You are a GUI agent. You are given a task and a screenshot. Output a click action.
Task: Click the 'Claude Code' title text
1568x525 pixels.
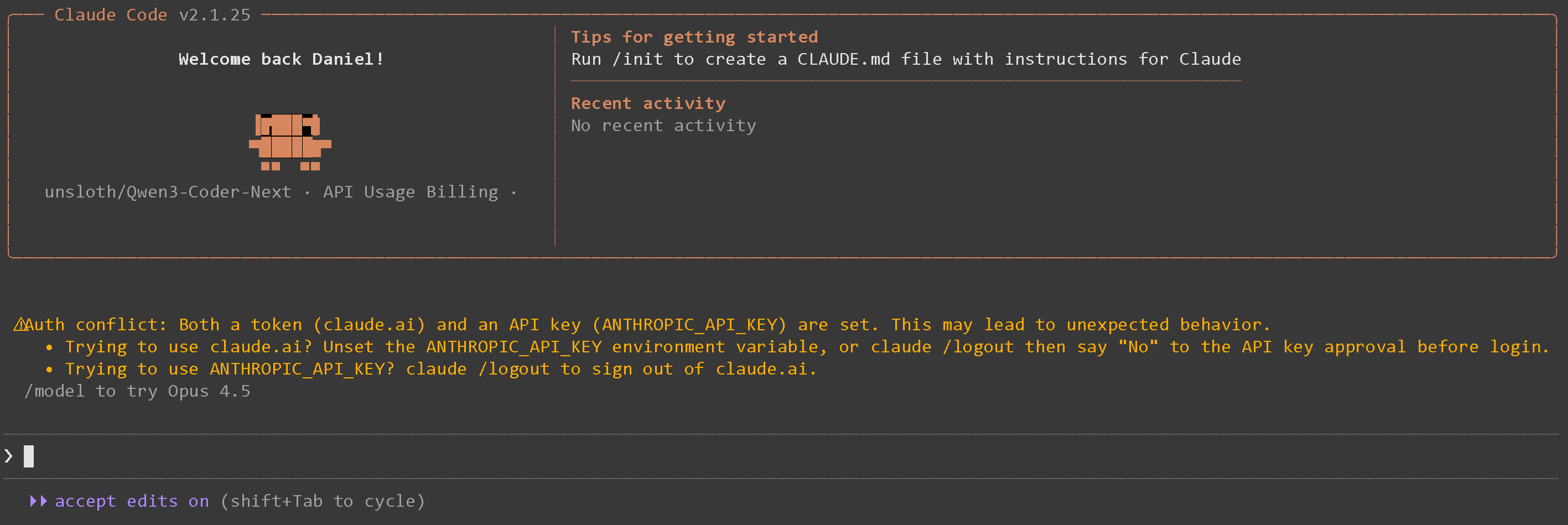[x=110, y=14]
